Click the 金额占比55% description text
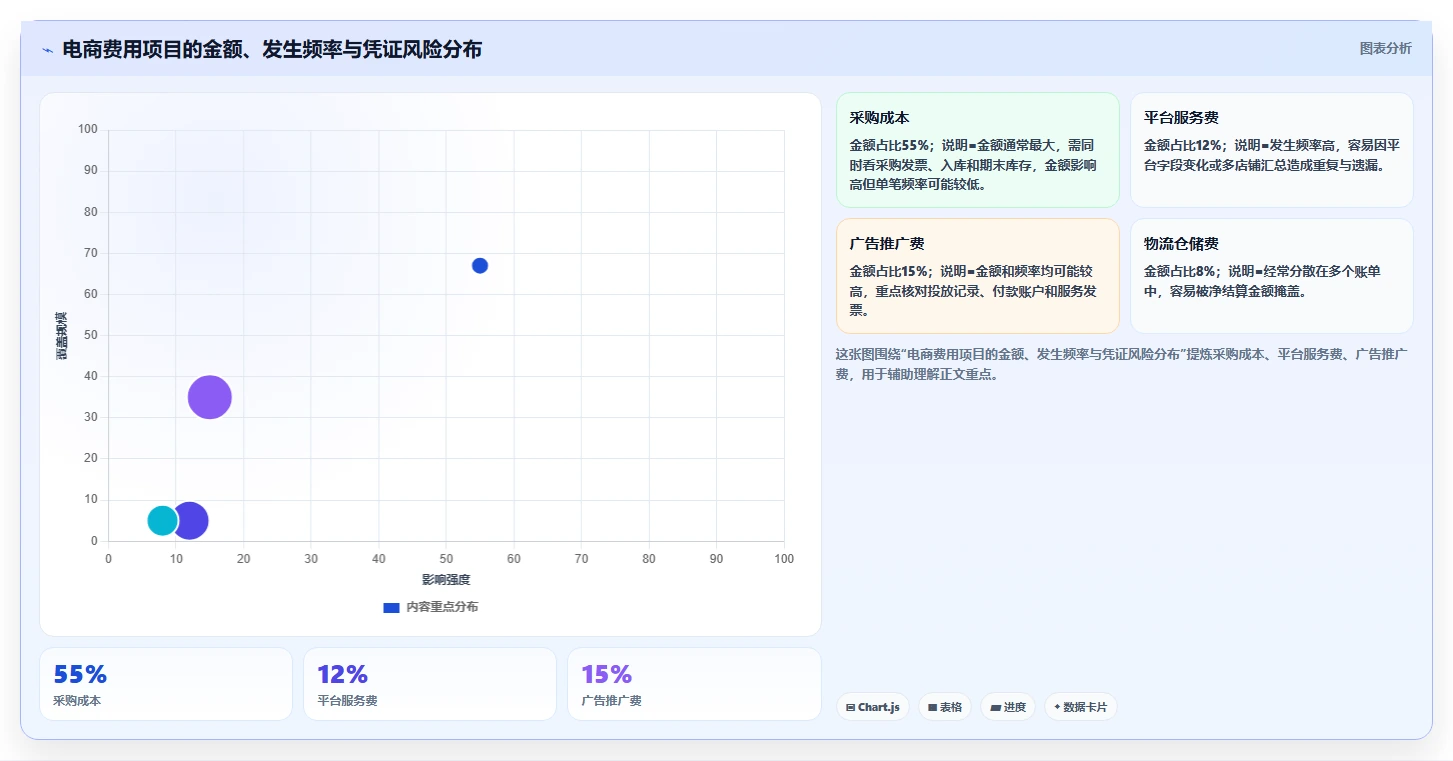1453x761 pixels. (973, 164)
